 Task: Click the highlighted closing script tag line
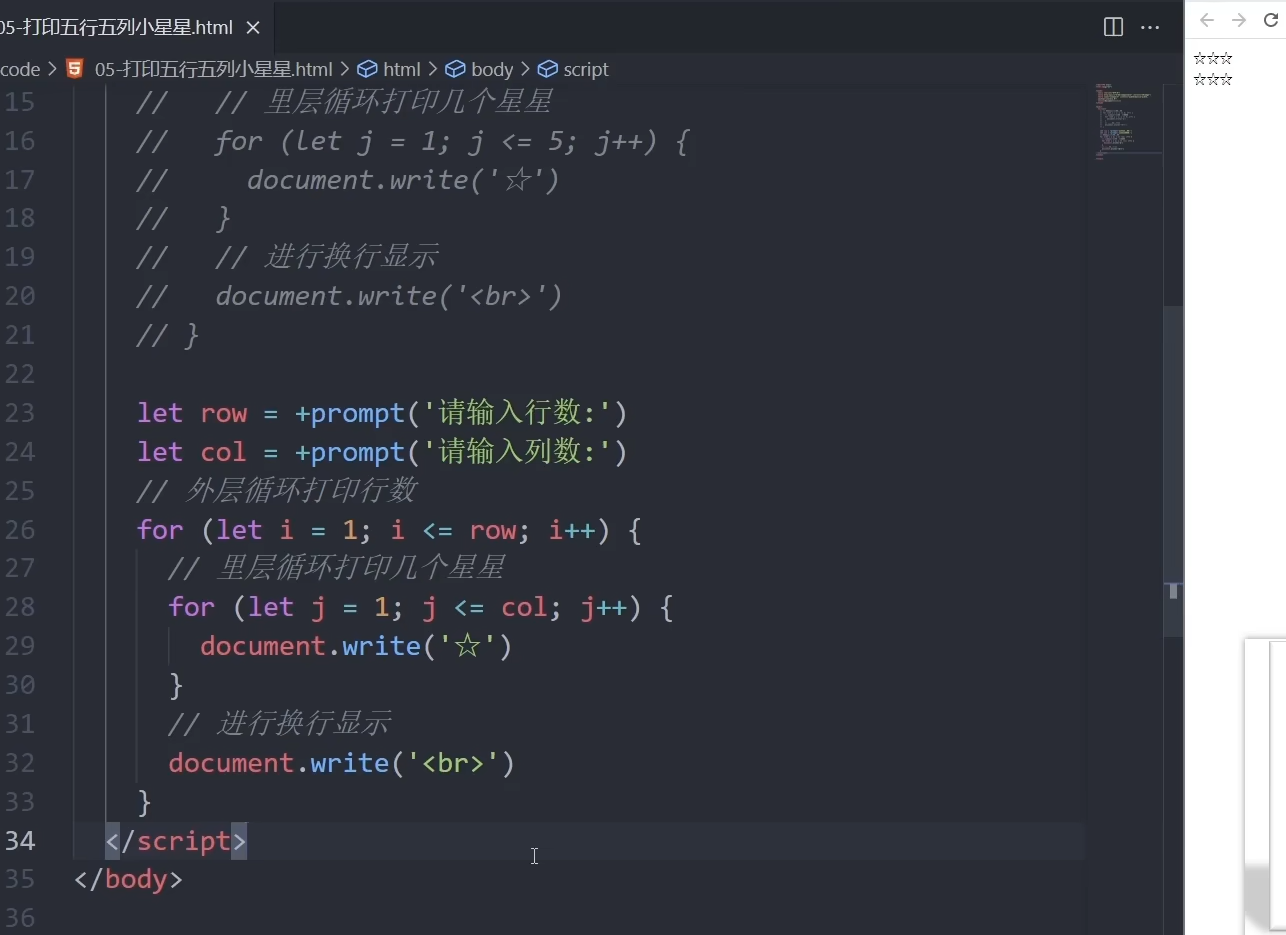(176, 841)
